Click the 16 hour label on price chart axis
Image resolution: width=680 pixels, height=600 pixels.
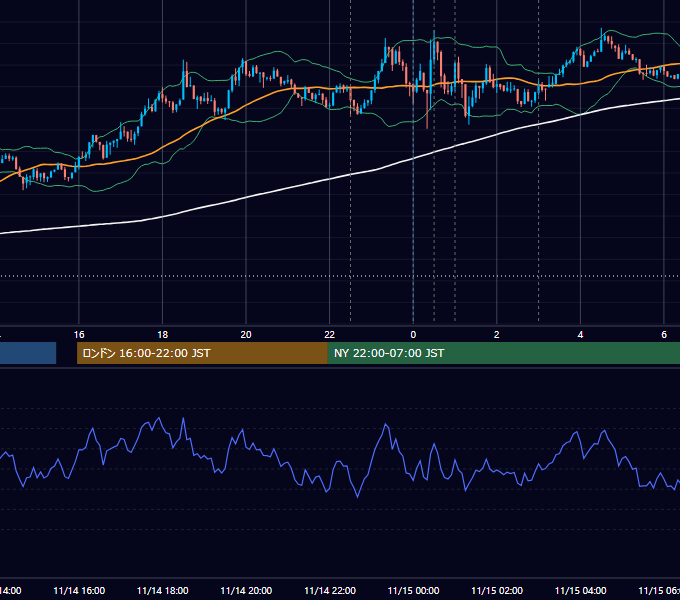click(79, 334)
